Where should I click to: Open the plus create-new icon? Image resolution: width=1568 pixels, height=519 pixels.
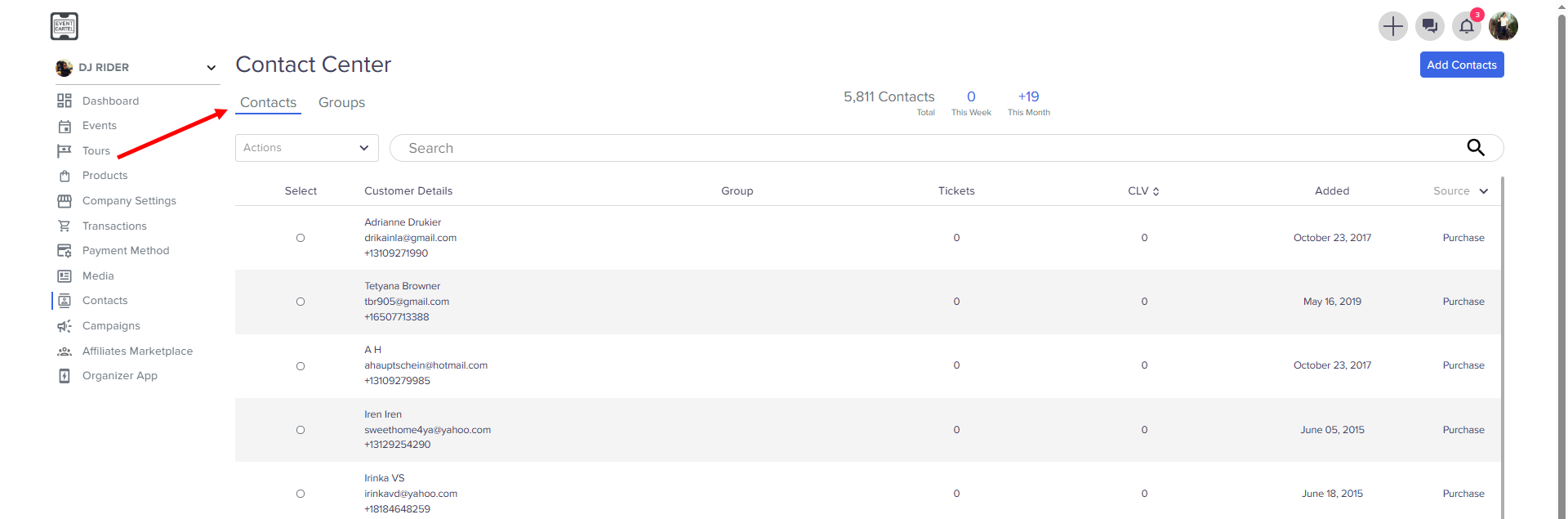tap(1392, 26)
